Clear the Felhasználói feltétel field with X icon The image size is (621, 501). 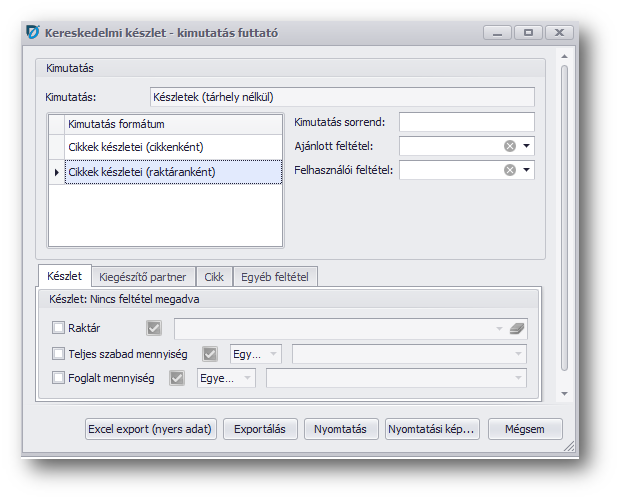510,170
